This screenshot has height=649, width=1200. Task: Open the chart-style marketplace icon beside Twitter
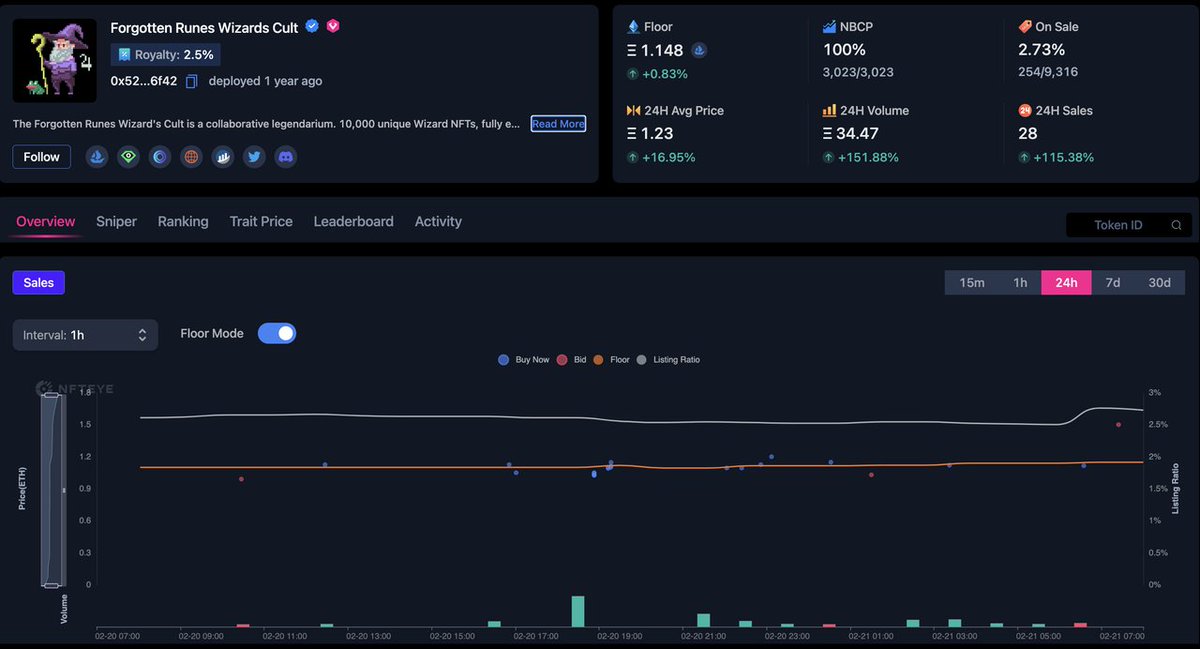[x=223, y=157]
